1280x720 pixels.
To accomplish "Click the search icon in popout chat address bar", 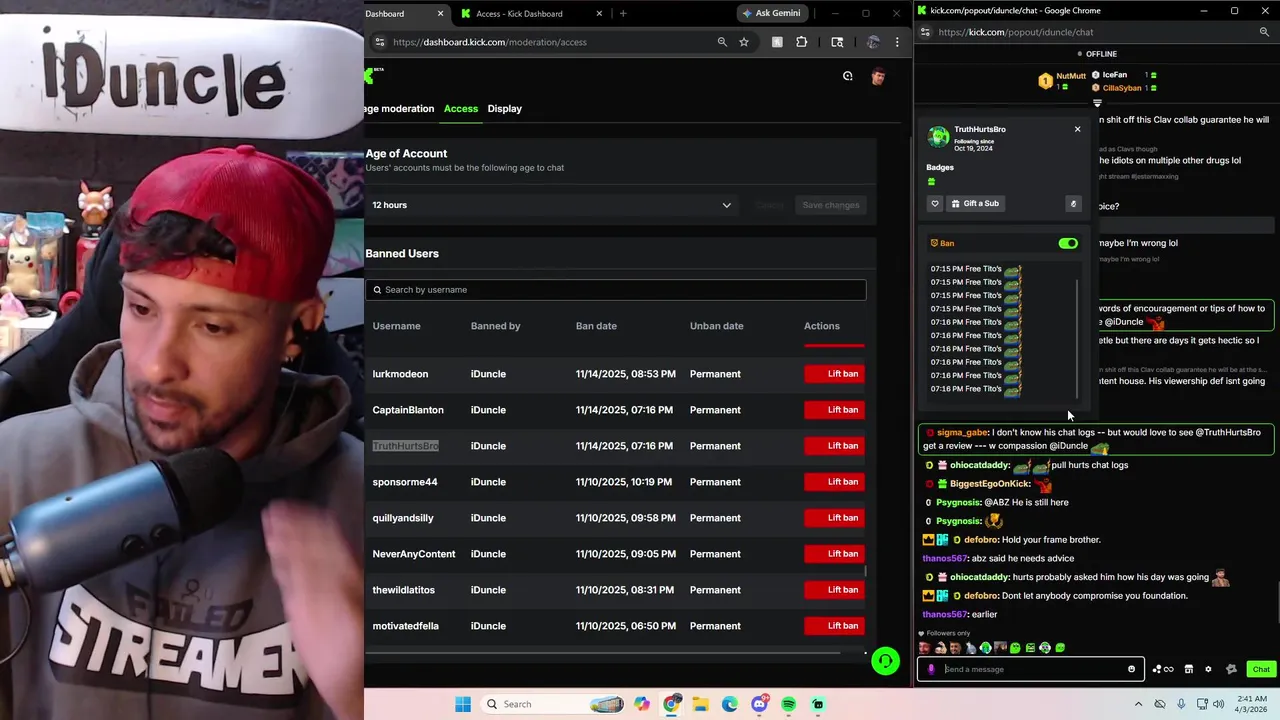I will point(1264,32).
